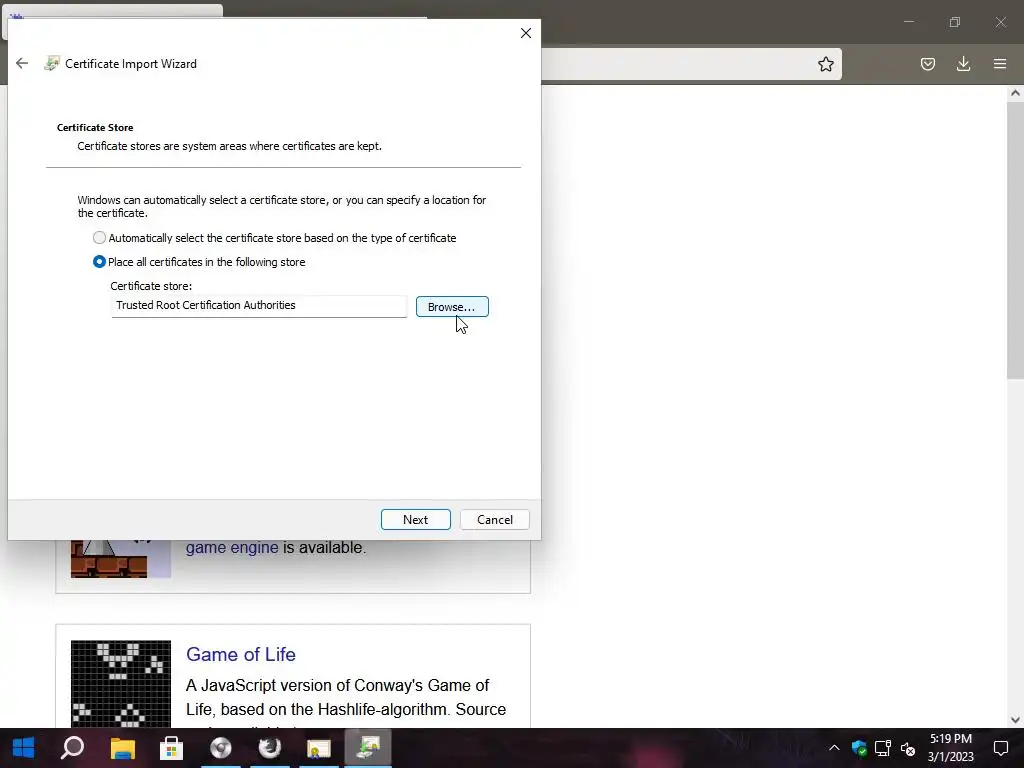
Task: Switch to the Firefox taskbar icon
Action: click(x=270, y=748)
